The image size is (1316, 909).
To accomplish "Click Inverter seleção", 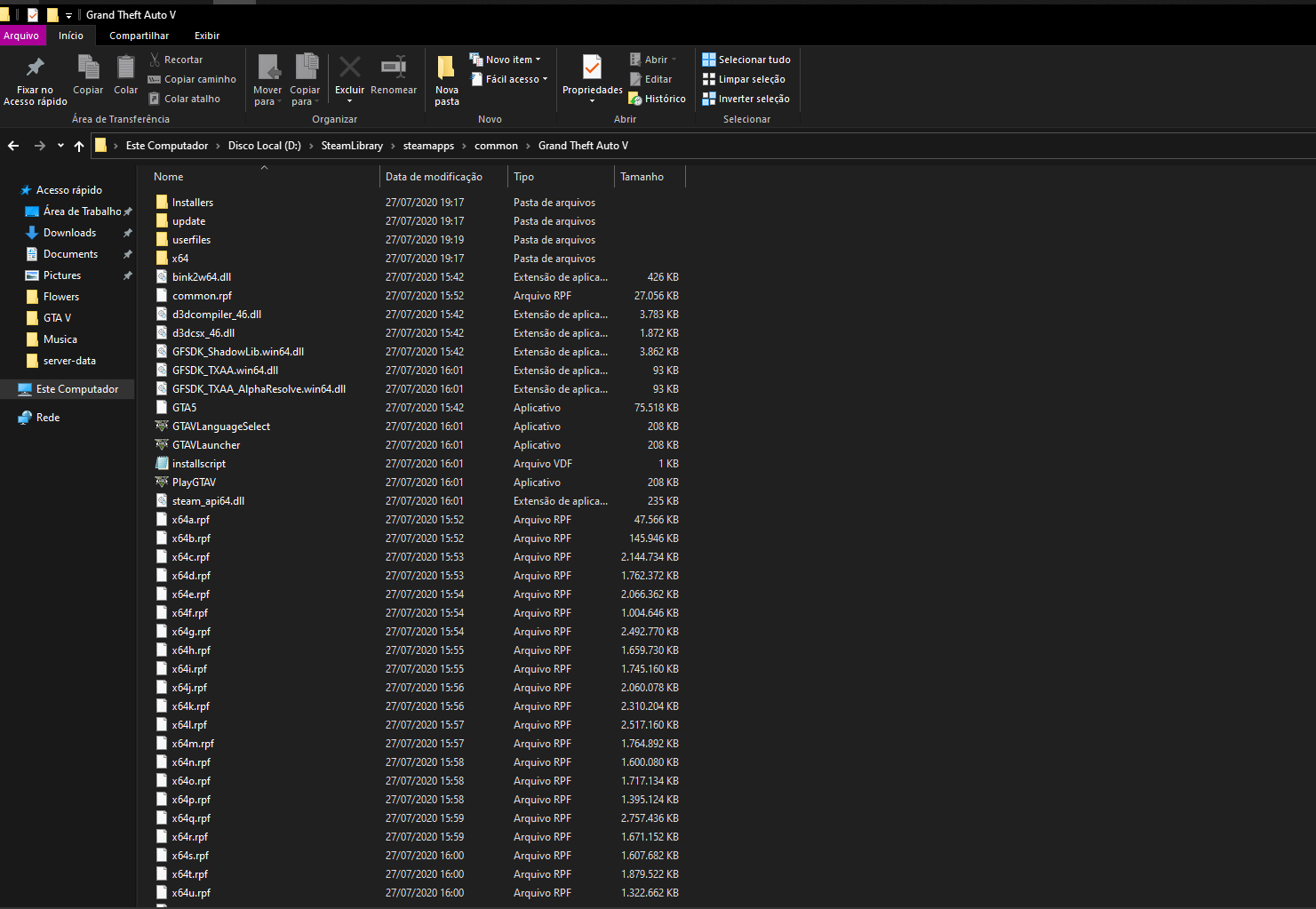I will coord(746,99).
